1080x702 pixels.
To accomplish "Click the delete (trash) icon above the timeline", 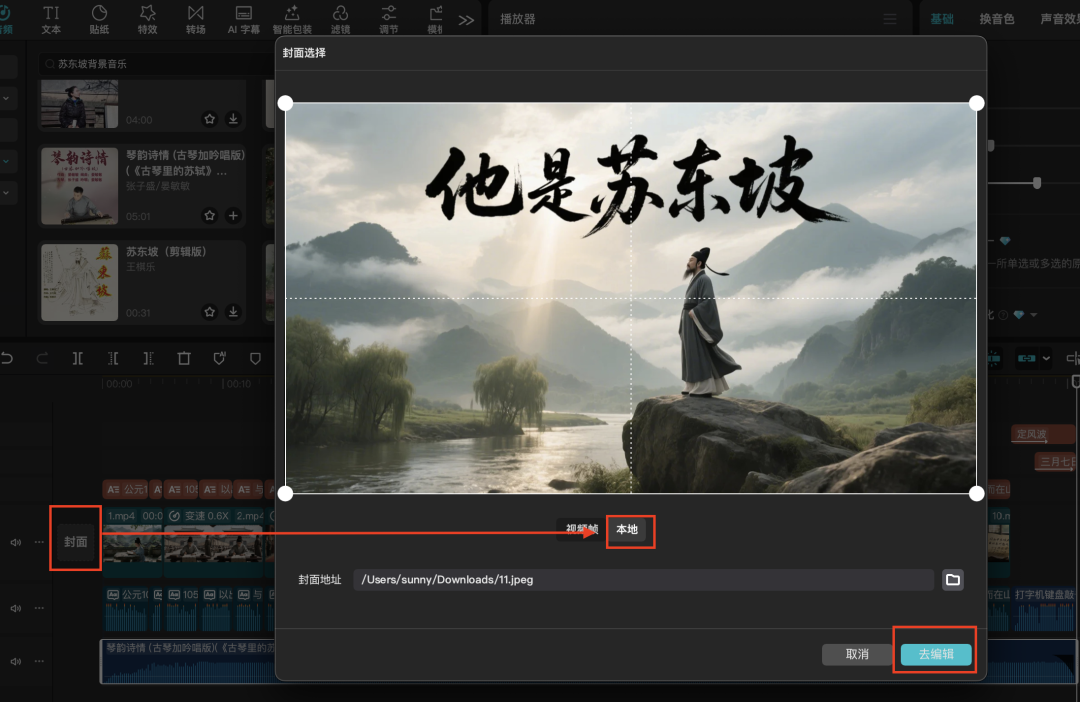I will [184, 358].
